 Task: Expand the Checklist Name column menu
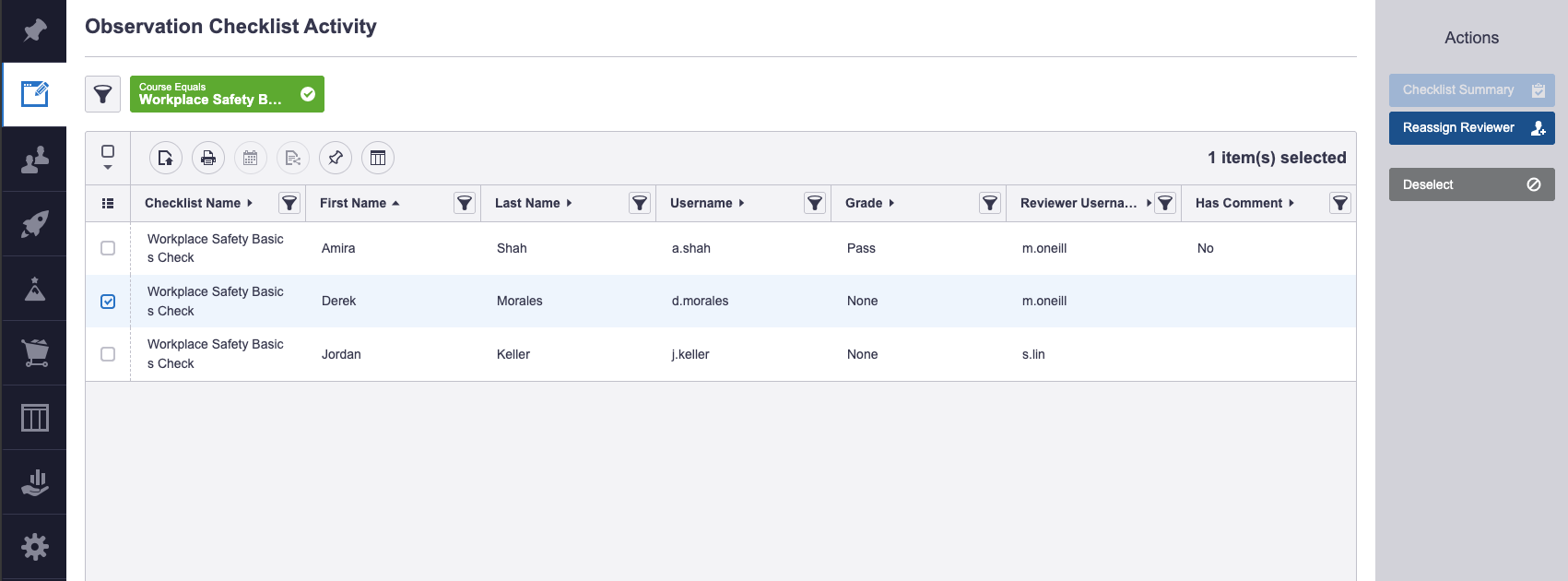250,203
